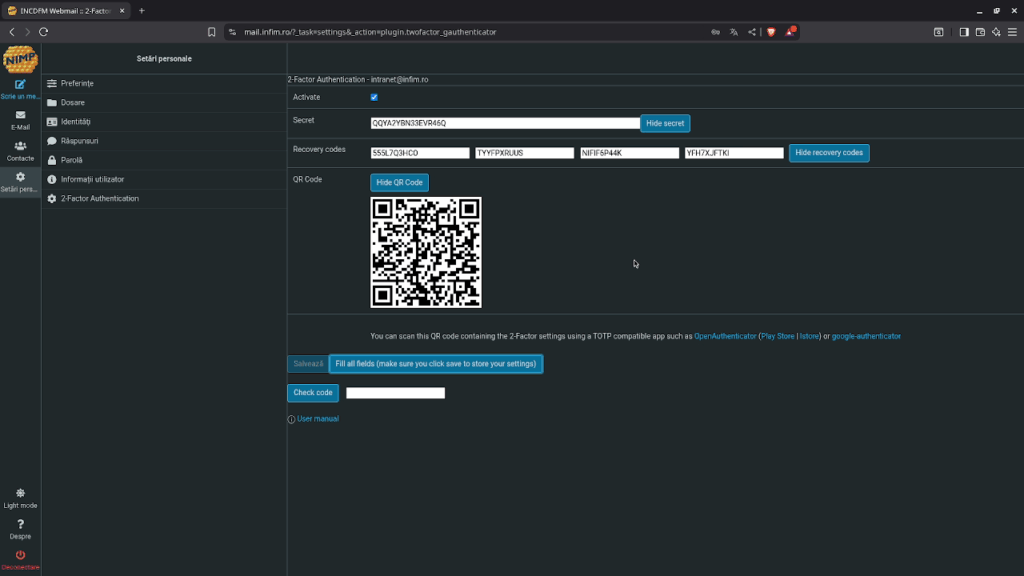Open the E-Mail envelope icon
Viewport: 1024px width, 576px height.
point(20,115)
